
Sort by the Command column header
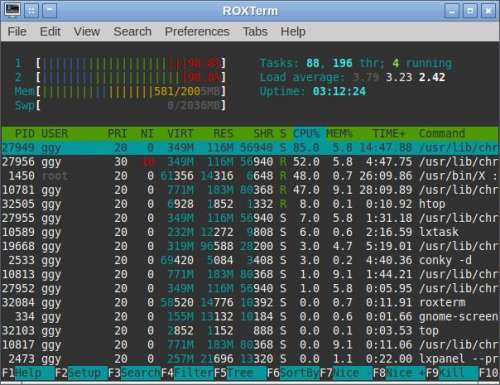tap(442, 134)
